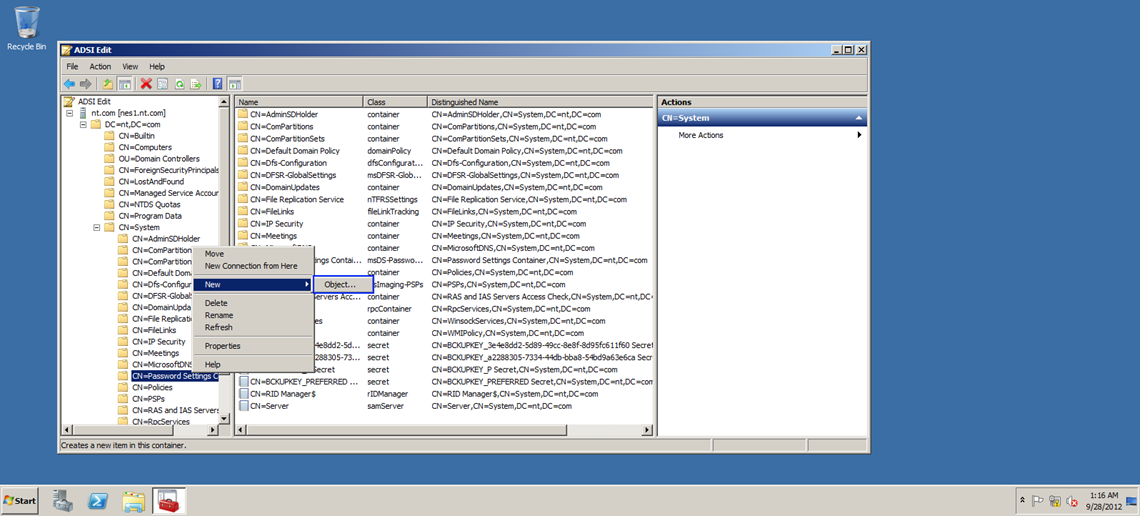Open Windows Explorer from the taskbar

click(135, 500)
